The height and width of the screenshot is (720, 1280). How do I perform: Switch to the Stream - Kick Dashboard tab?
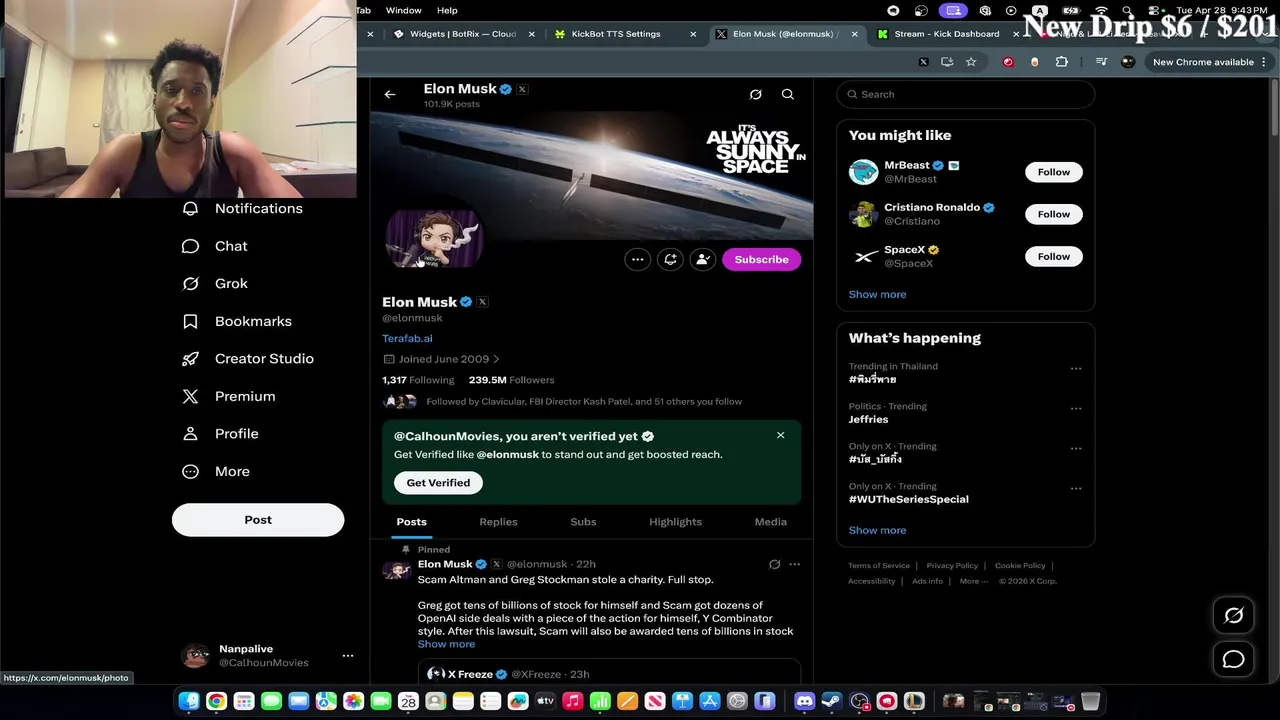[946, 34]
